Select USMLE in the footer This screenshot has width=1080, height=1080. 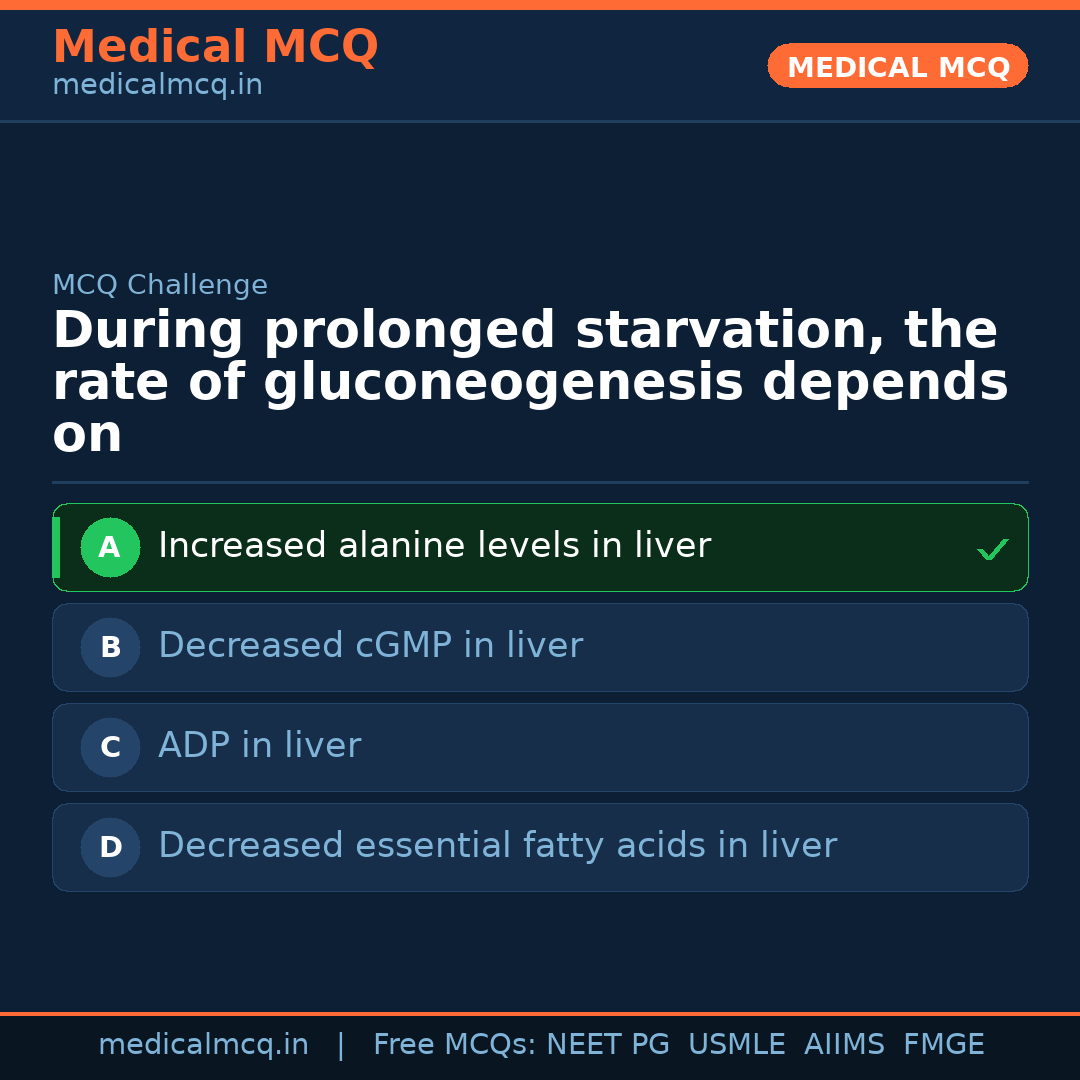[736, 1045]
